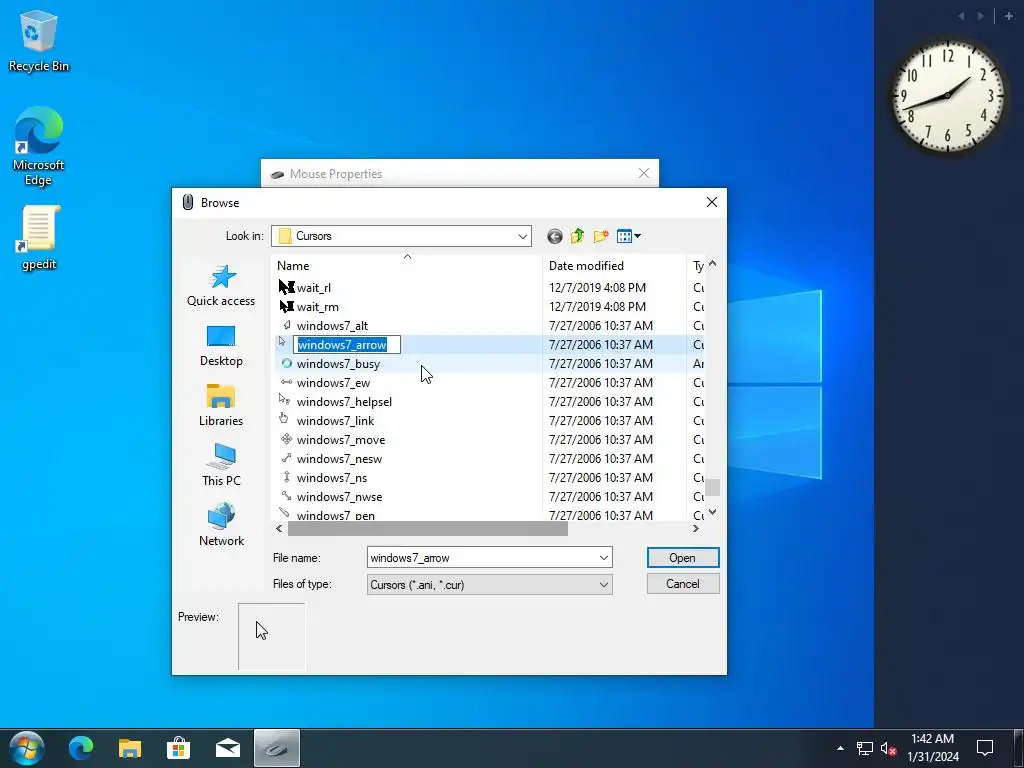Select the windows7_nwse cursor file

(339, 496)
